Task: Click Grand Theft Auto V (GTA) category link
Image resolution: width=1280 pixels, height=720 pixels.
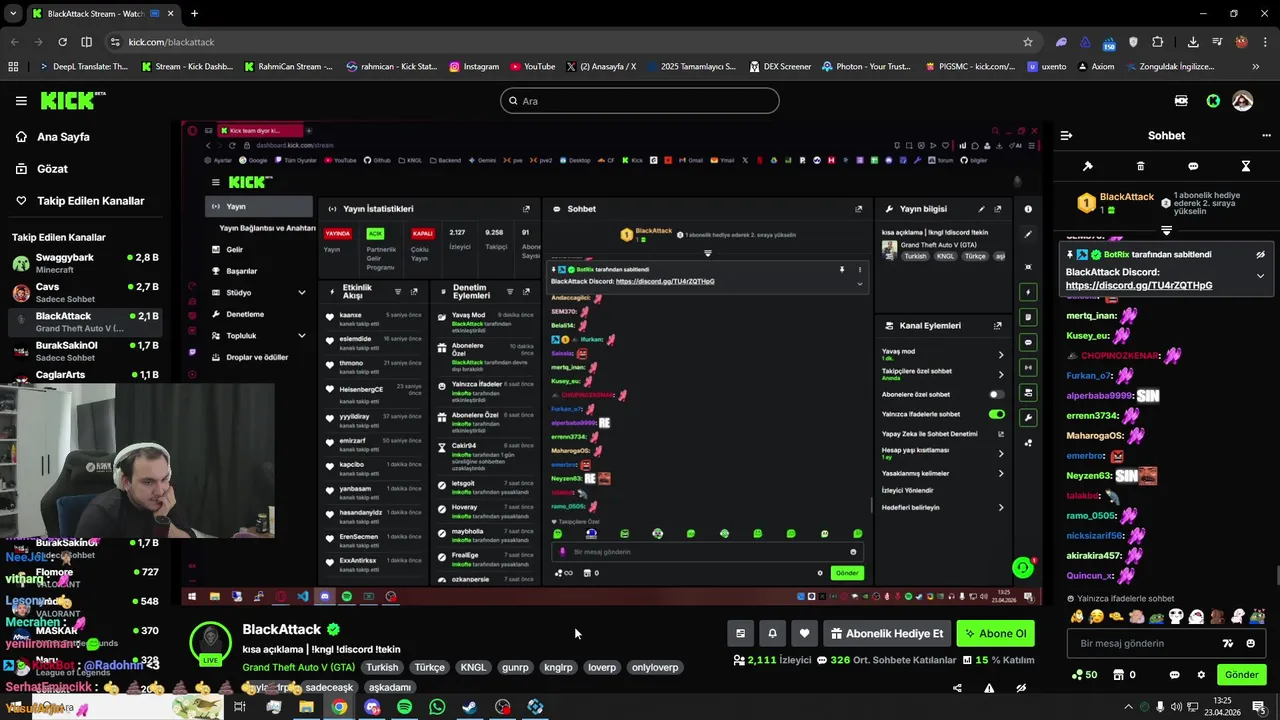Action: [x=298, y=667]
